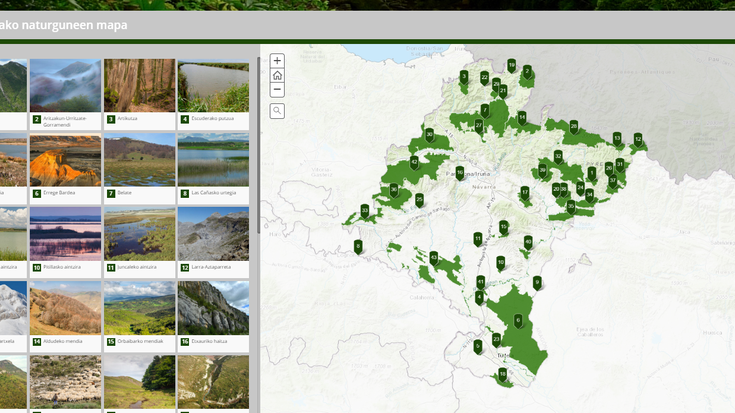Zoom in on the map

277,60
